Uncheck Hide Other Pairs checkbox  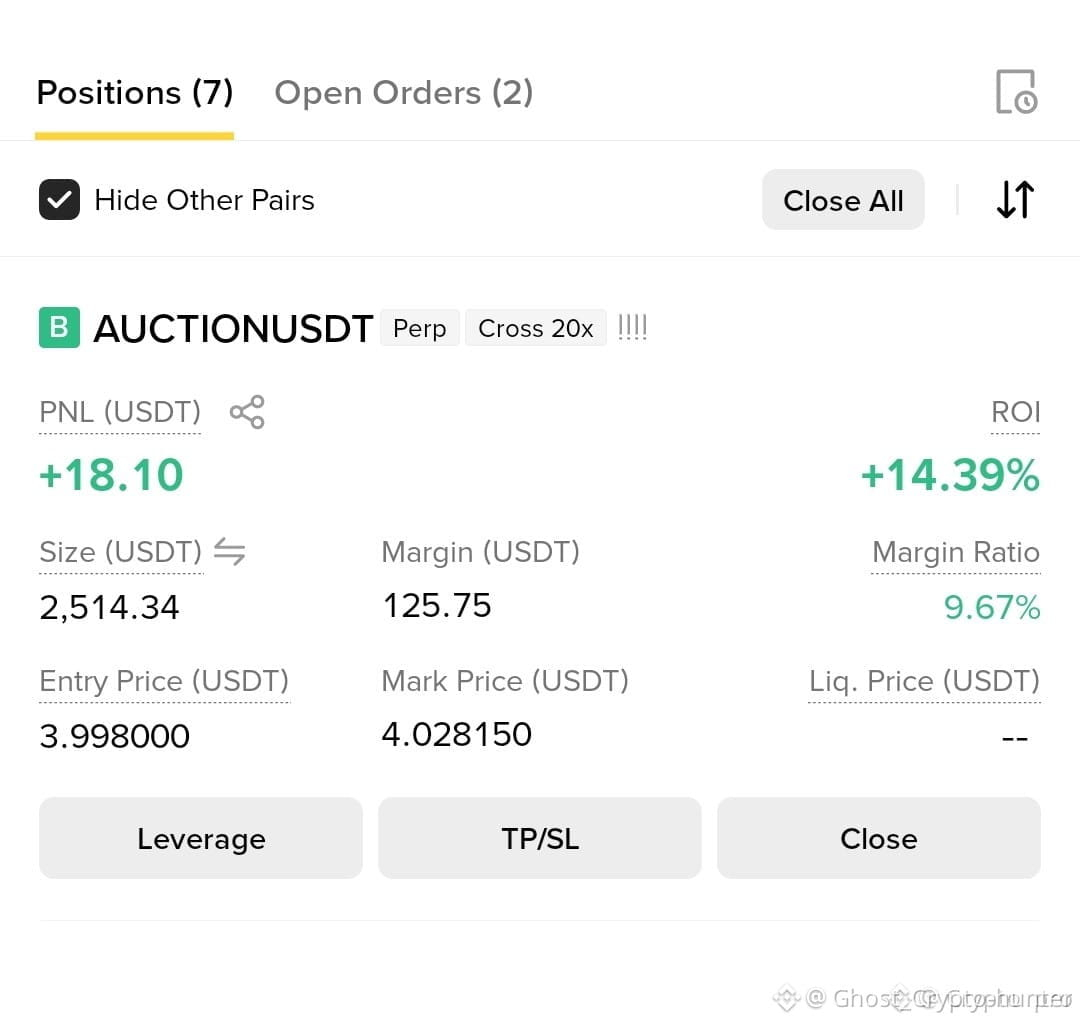pyautogui.click(x=59, y=200)
